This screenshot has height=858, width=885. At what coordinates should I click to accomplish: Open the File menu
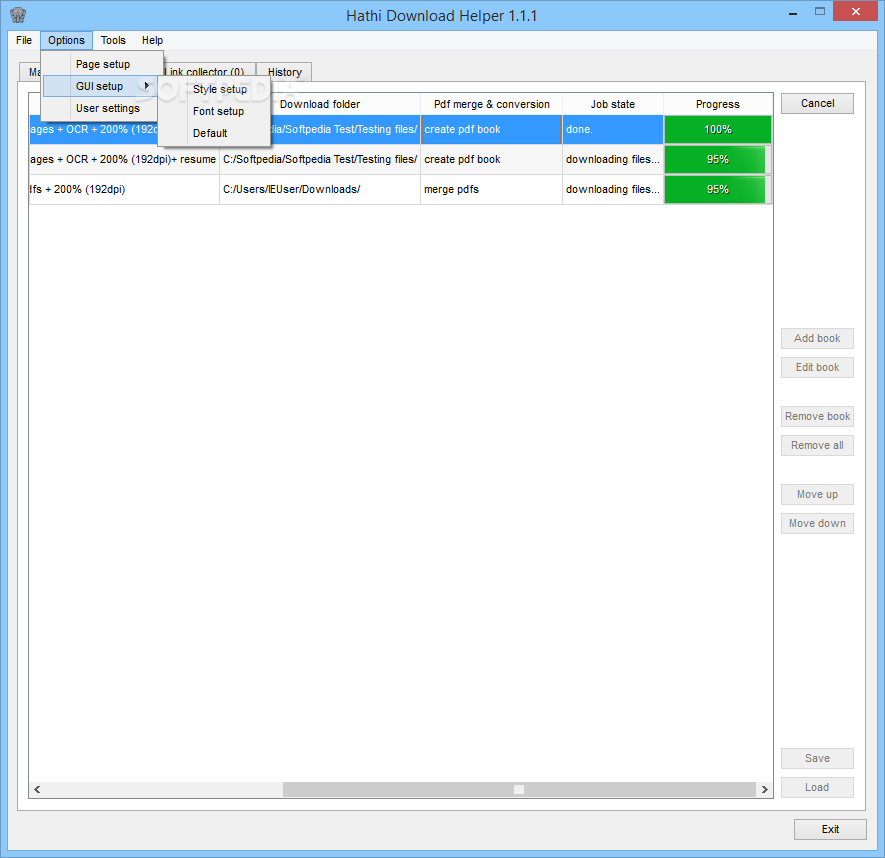pos(24,40)
